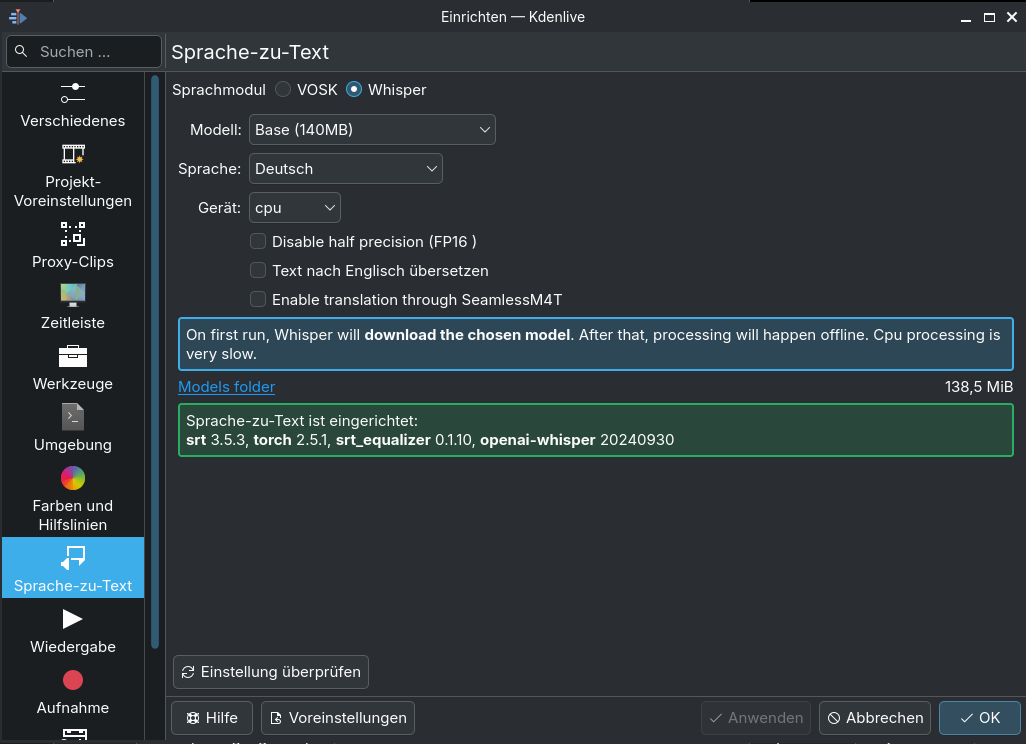1026x744 pixels.
Task: Toggle Disable half precision (FP16) checkbox
Action: (x=258, y=241)
